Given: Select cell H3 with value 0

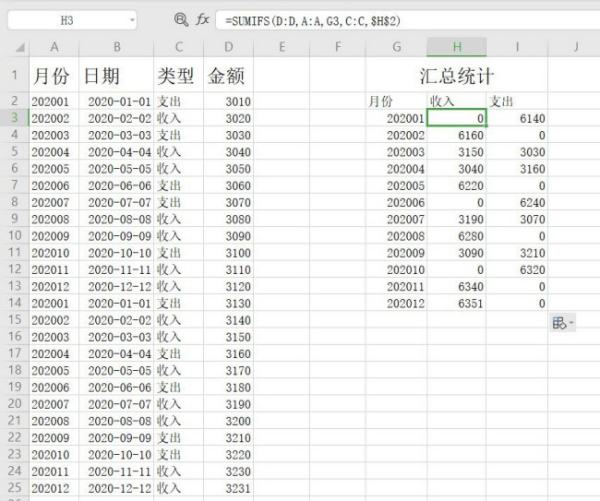Looking at the screenshot, I should [x=457, y=118].
